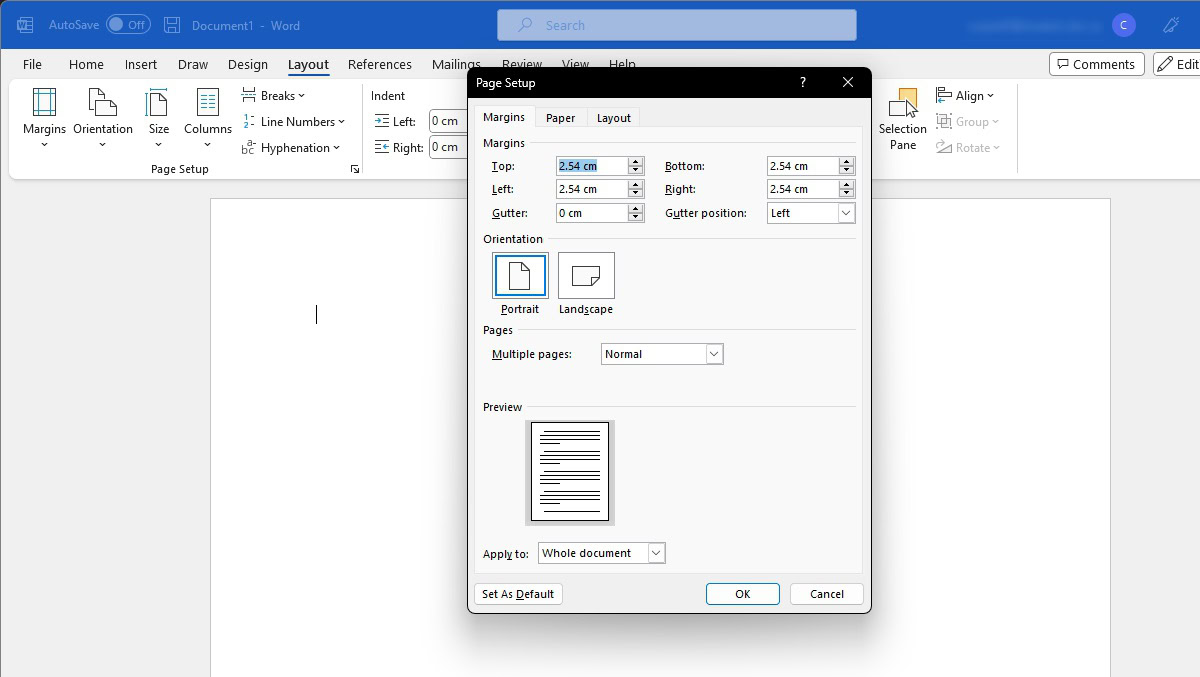The width and height of the screenshot is (1200, 677).
Task: Select Portrait orientation in dialog
Action: pyautogui.click(x=520, y=276)
